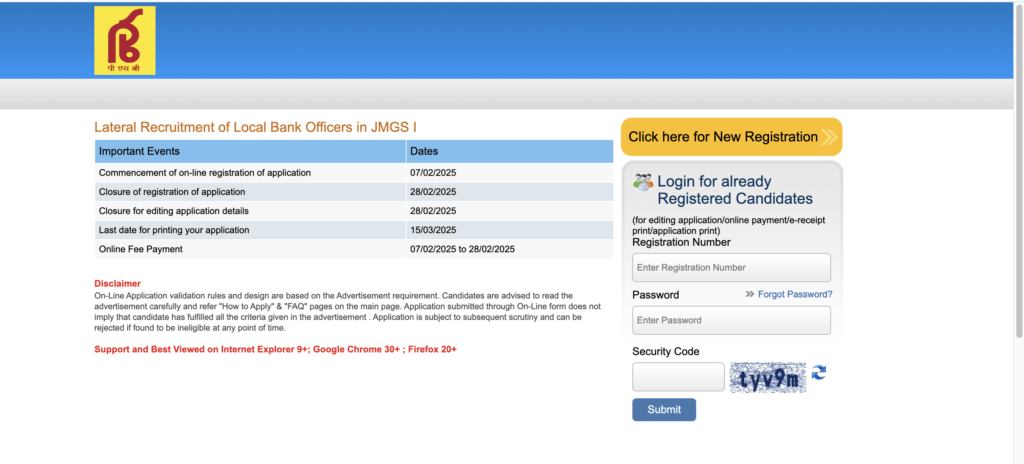Open the Forgot Password link
The width and height of the screenshot is (1024, 464).
(795, 295)
